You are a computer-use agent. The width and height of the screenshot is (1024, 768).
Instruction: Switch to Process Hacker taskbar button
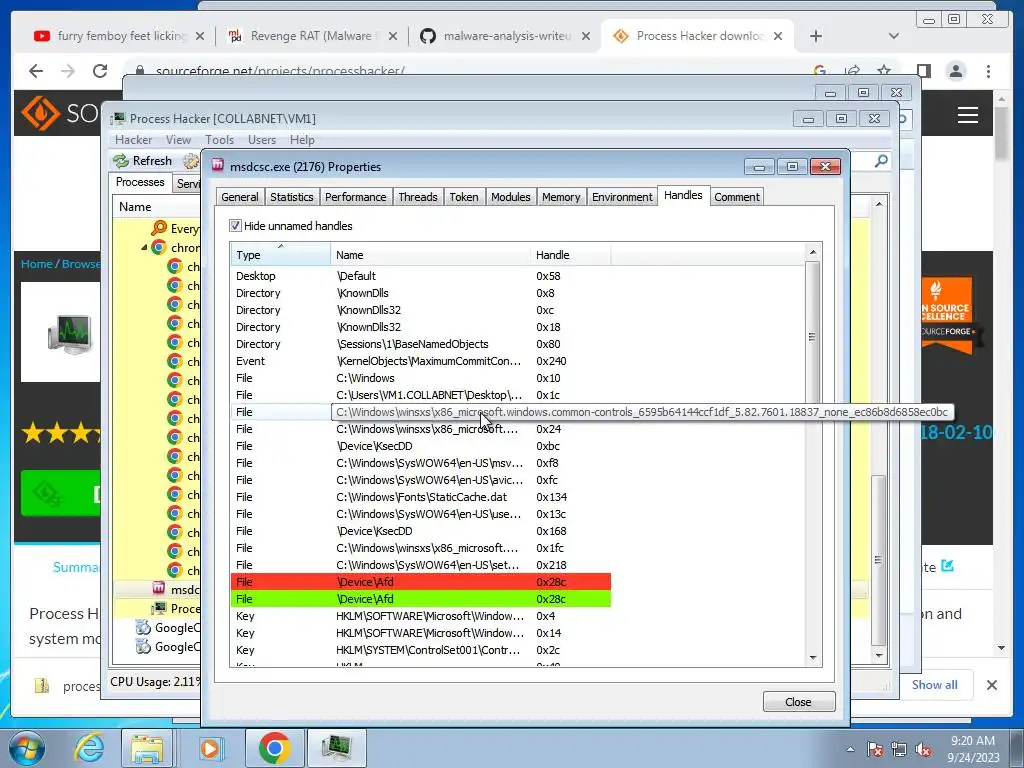[x=336, y=748]
